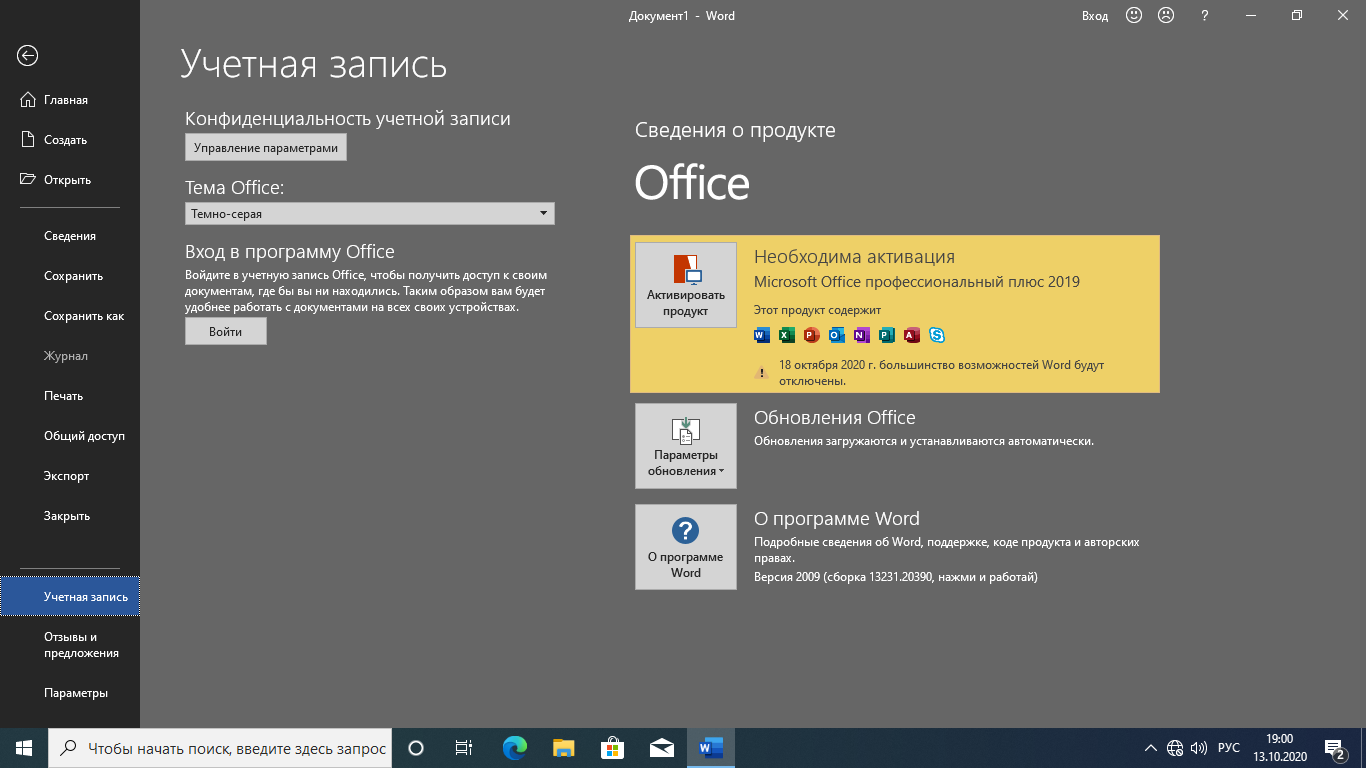
Task: Open the Windows Start menu
Action: click(24, 748)
